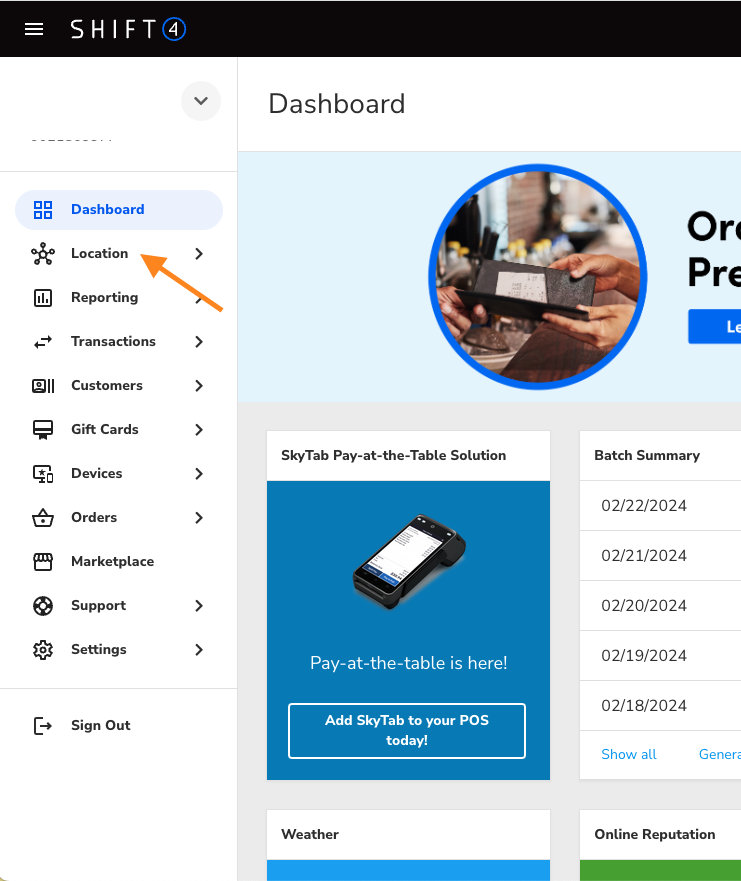Click the Weather card title
Image resolution: width=741 pixels, height=881 pixels.
[310, 834]
